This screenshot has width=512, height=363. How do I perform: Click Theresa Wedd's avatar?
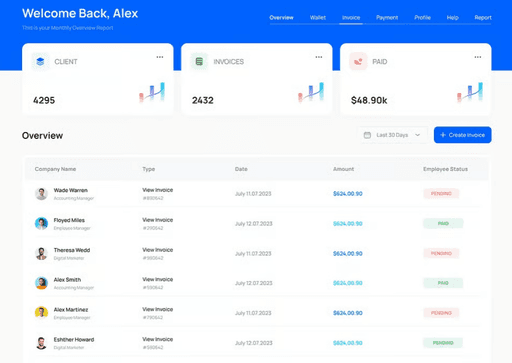[x=41, y=253]
